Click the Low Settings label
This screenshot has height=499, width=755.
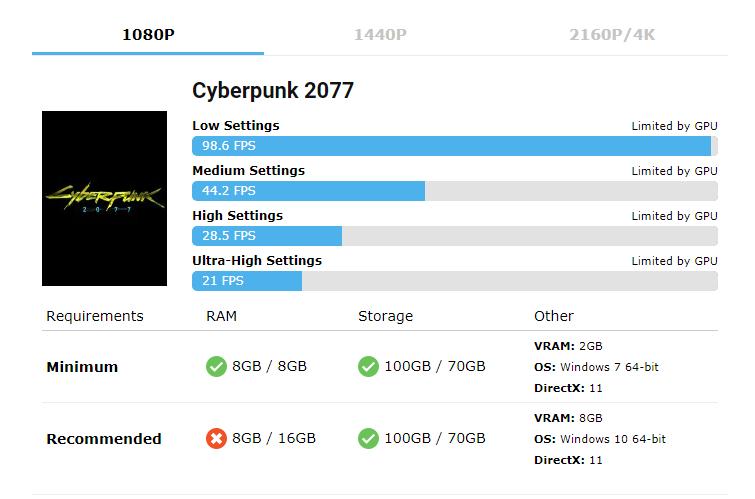coord(235,126)
